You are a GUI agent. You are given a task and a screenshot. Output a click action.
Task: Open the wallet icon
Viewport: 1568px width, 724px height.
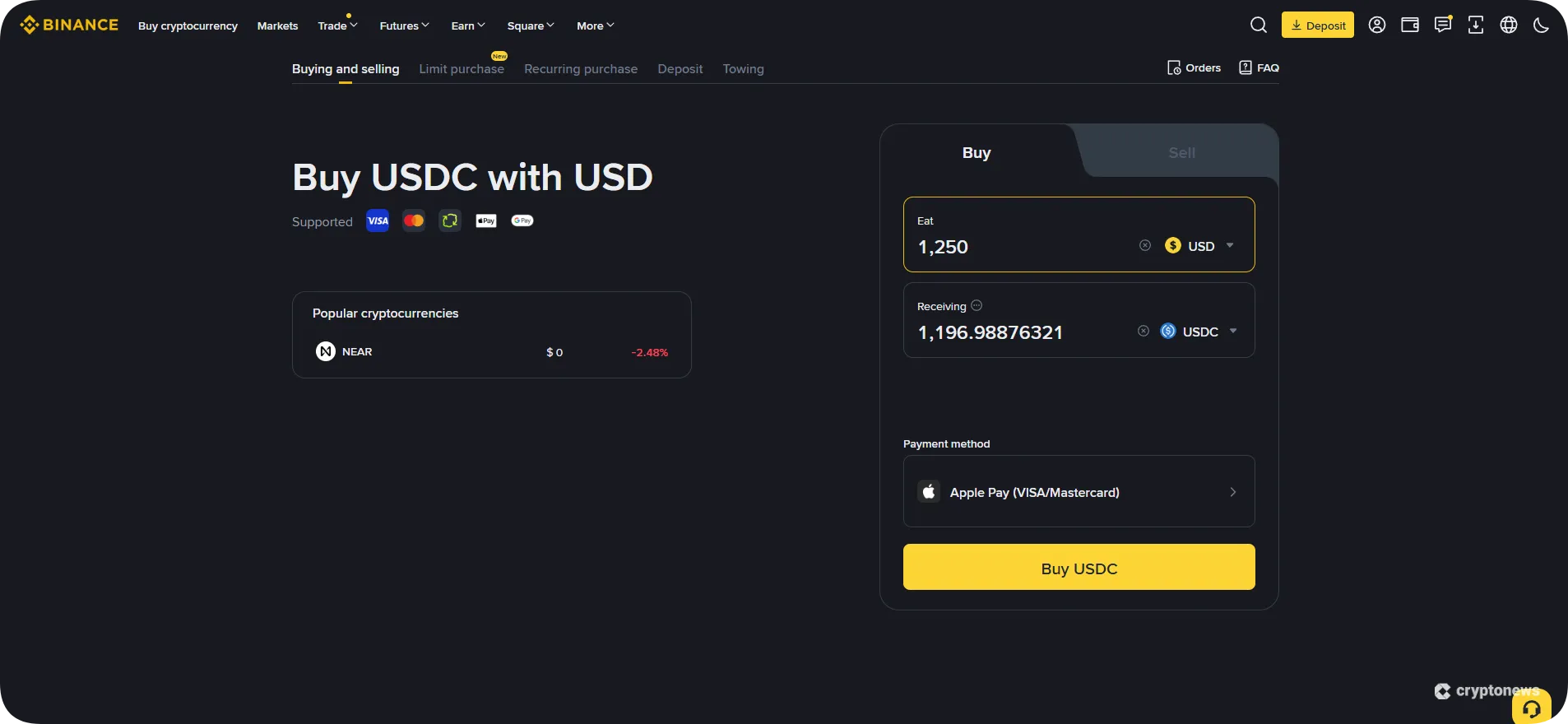tap(1410, 25)
